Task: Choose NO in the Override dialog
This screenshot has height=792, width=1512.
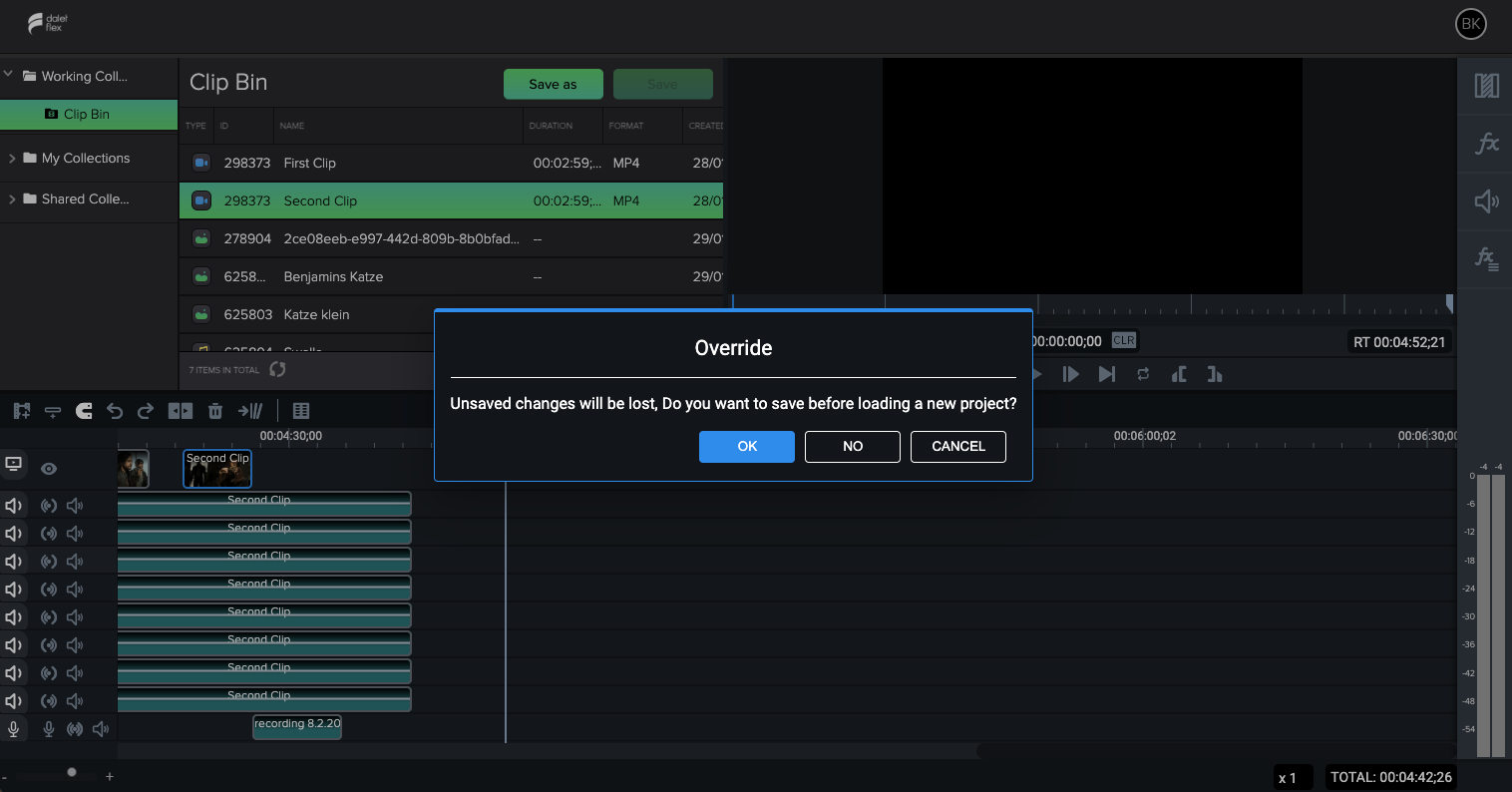Action: click(x=853, y=446)
